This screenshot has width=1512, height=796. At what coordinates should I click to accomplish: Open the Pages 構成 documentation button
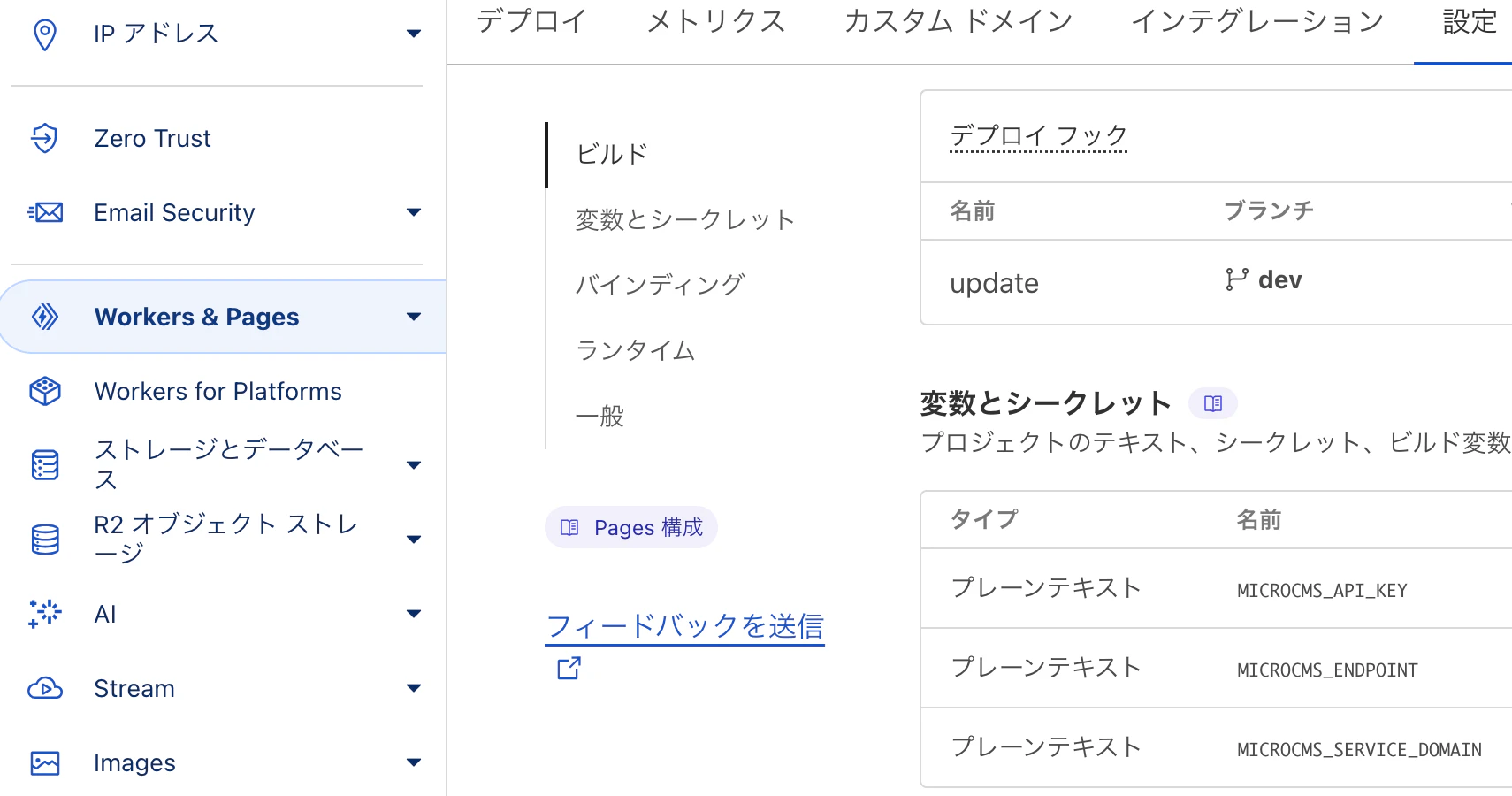(631, 528)
